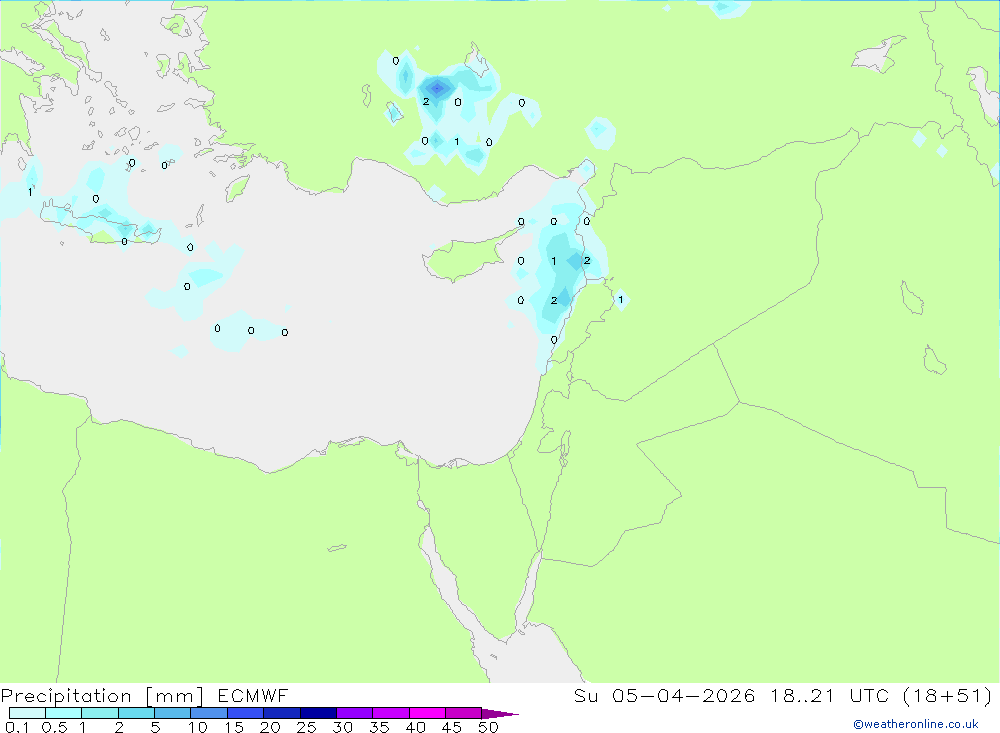Select the 2–5 mm legend color swatch
Image resolution: width=1000 pixels, height=733 pixels.
pyautogui.click(x=136, y=713)
